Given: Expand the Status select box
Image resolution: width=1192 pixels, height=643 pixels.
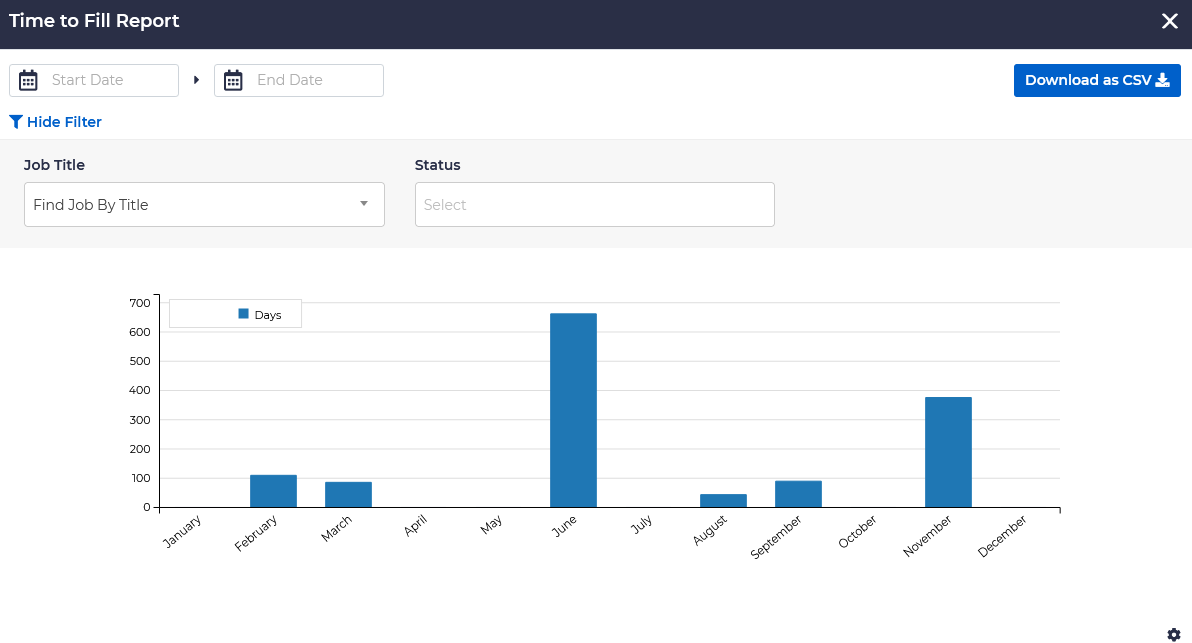Looking at the screenshot, I should coord(594,205).
